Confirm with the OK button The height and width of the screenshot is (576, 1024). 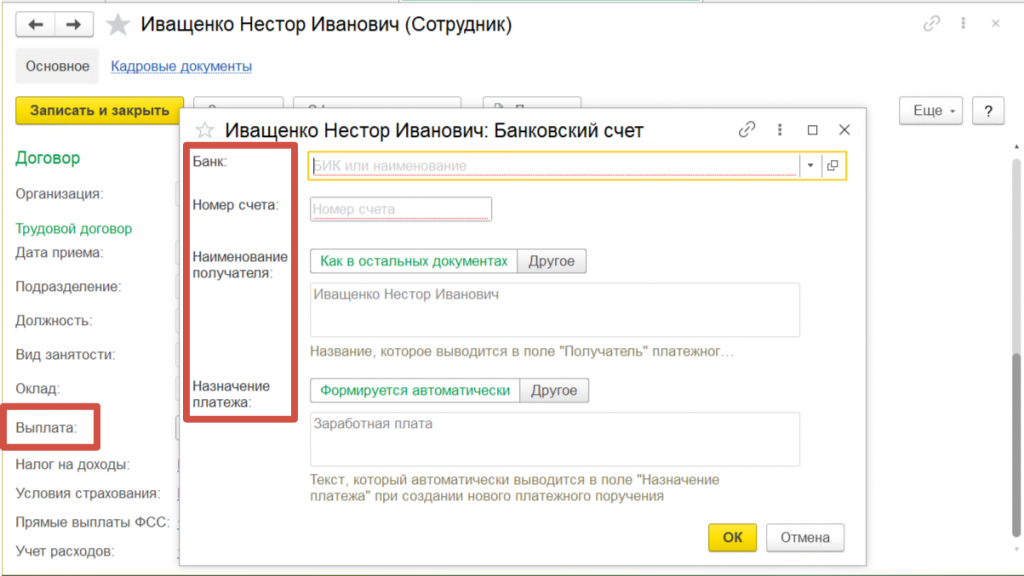point(732,537)
